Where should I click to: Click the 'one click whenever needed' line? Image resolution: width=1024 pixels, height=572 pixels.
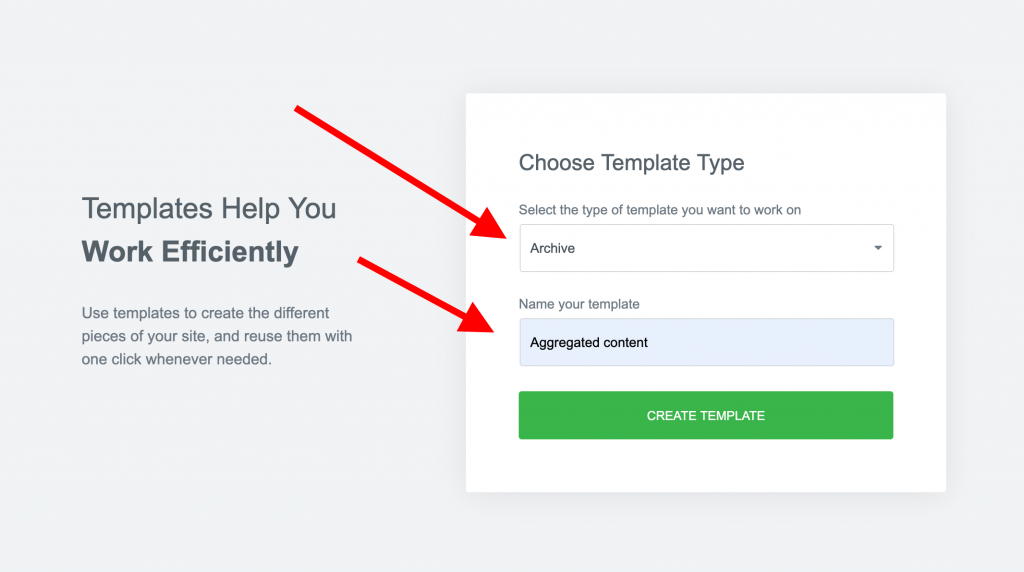pyautogui.click(x=176, y=359)
